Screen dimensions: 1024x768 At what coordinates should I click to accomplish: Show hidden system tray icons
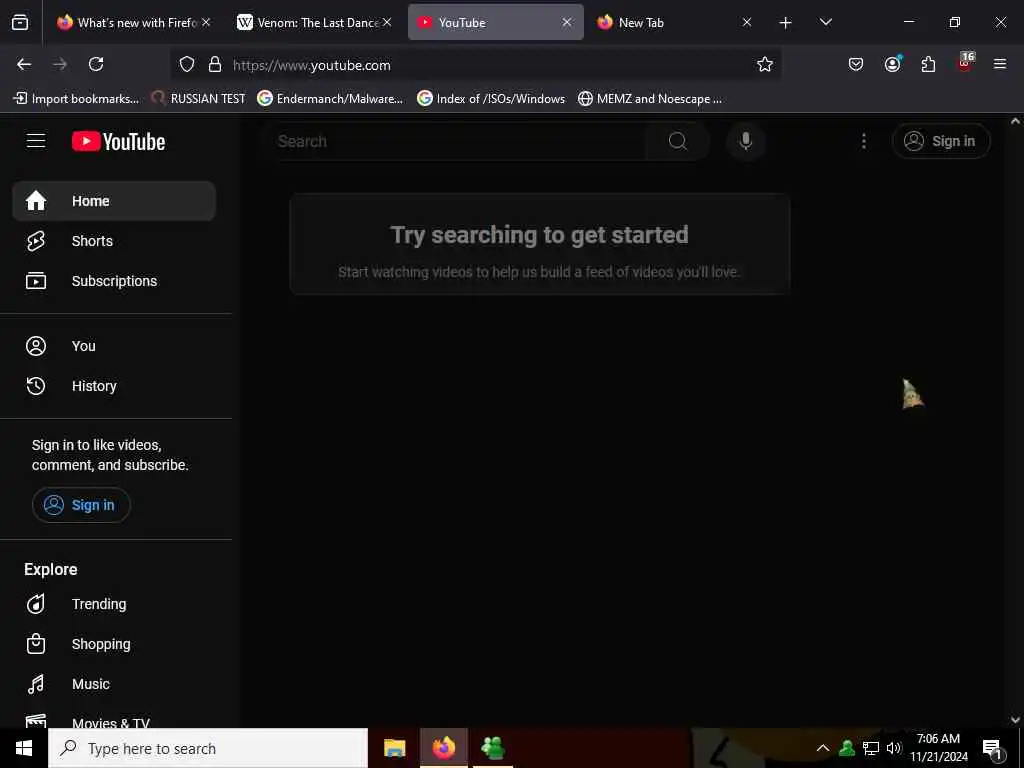click(823, 748)
